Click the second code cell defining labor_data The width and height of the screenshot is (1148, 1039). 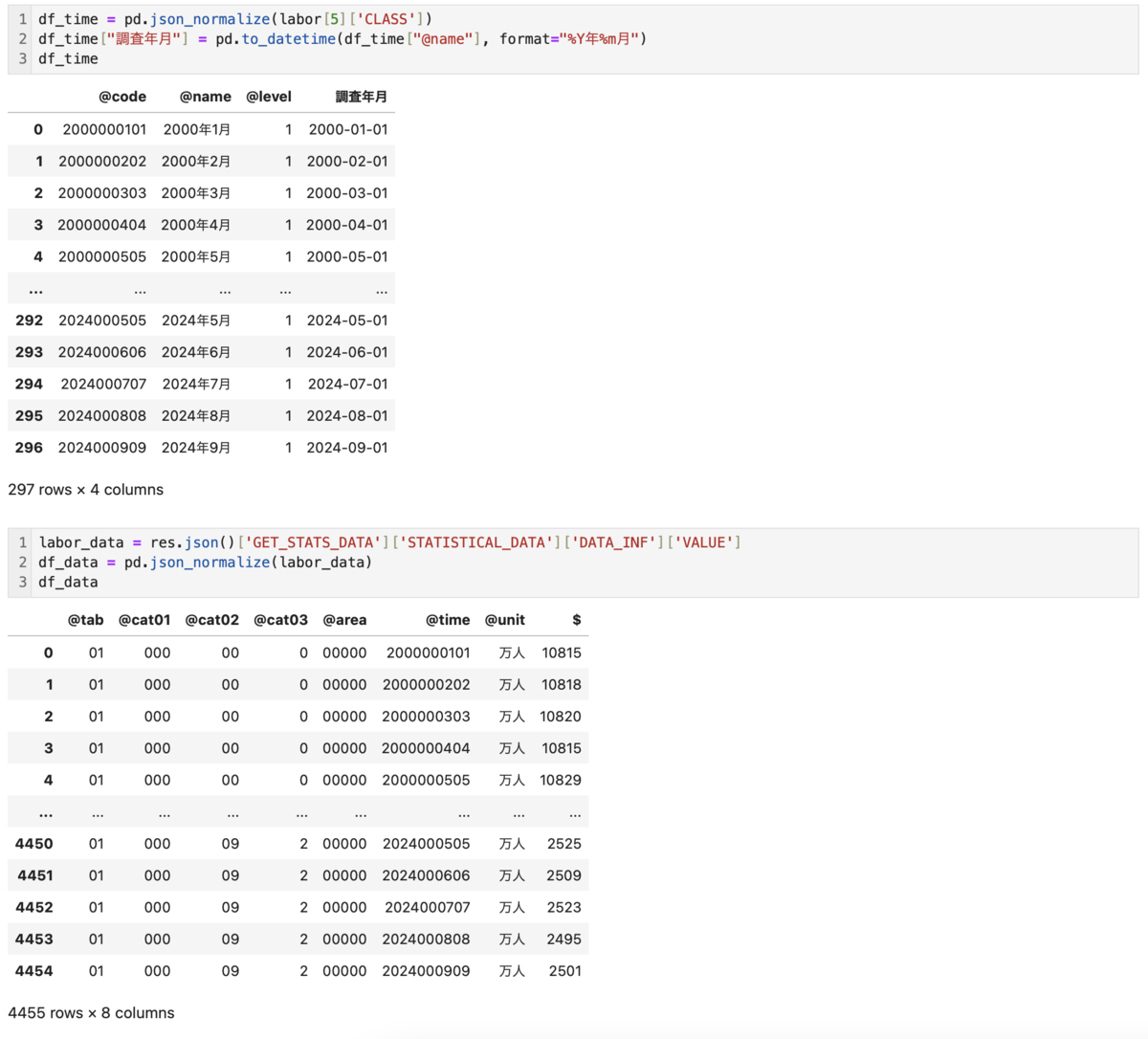click(x=573, y=563)
